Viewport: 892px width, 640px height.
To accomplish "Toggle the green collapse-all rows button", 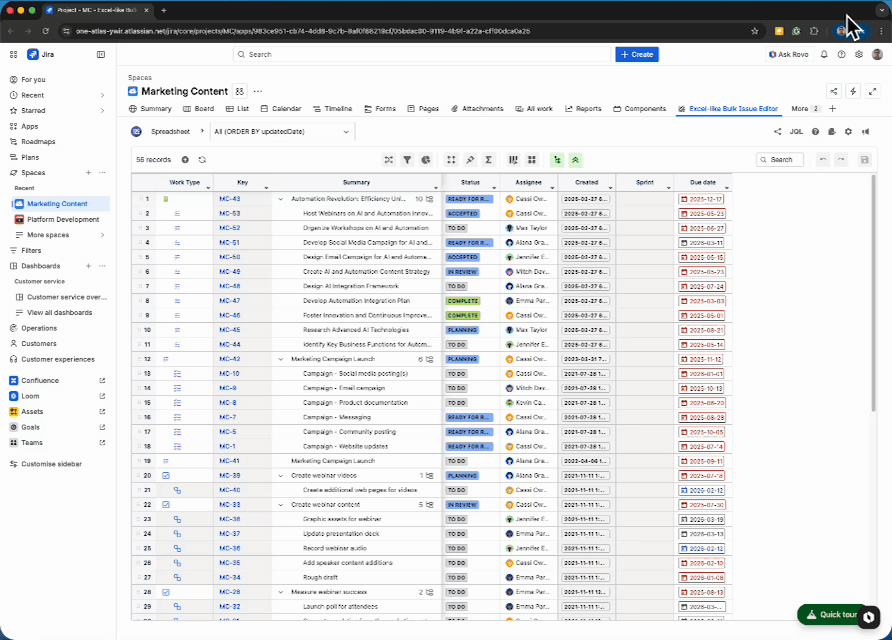I will 575,159.
